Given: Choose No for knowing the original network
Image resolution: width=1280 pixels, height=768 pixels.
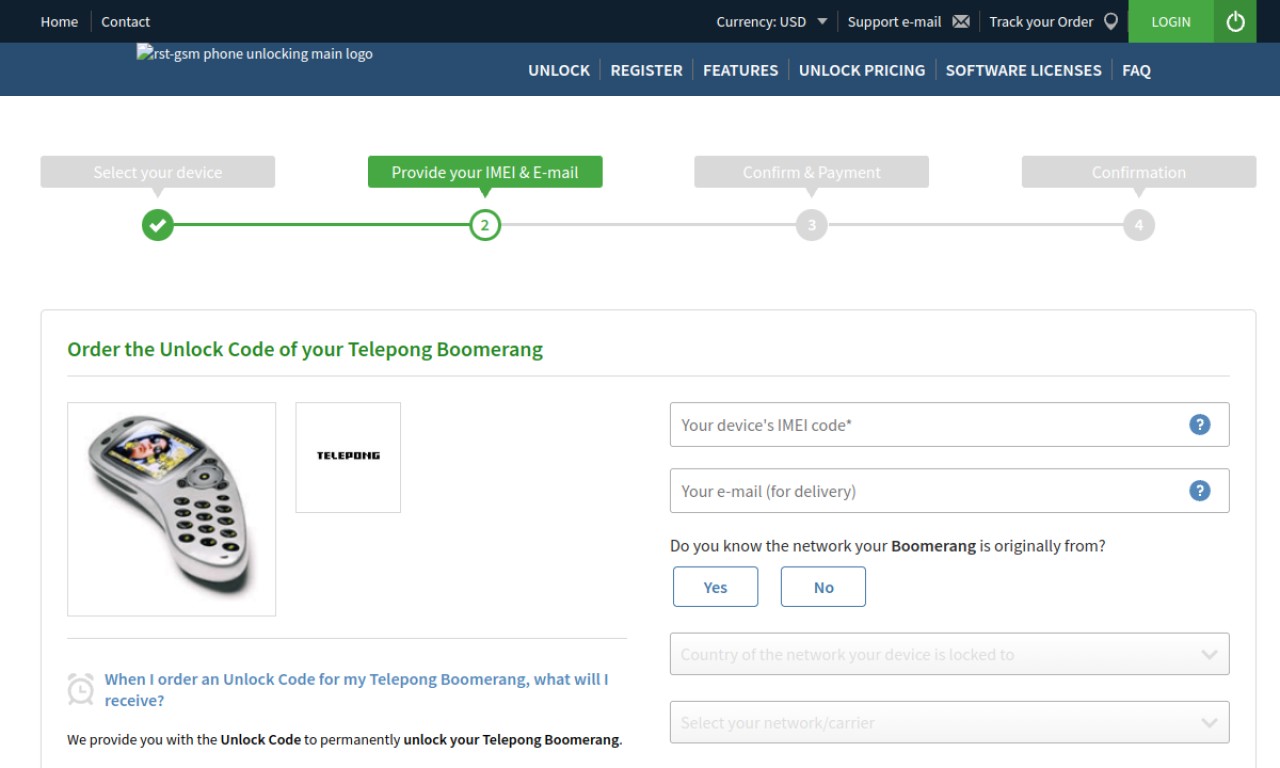Looking at the screenshot, I should tap(823, 587).
